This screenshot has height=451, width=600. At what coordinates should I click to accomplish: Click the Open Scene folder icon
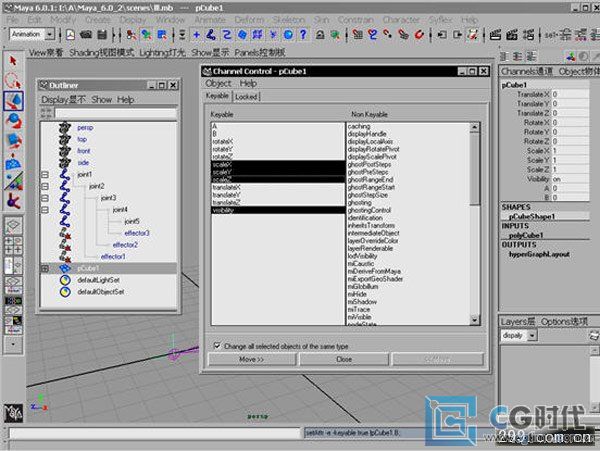[x=86, y=35]
